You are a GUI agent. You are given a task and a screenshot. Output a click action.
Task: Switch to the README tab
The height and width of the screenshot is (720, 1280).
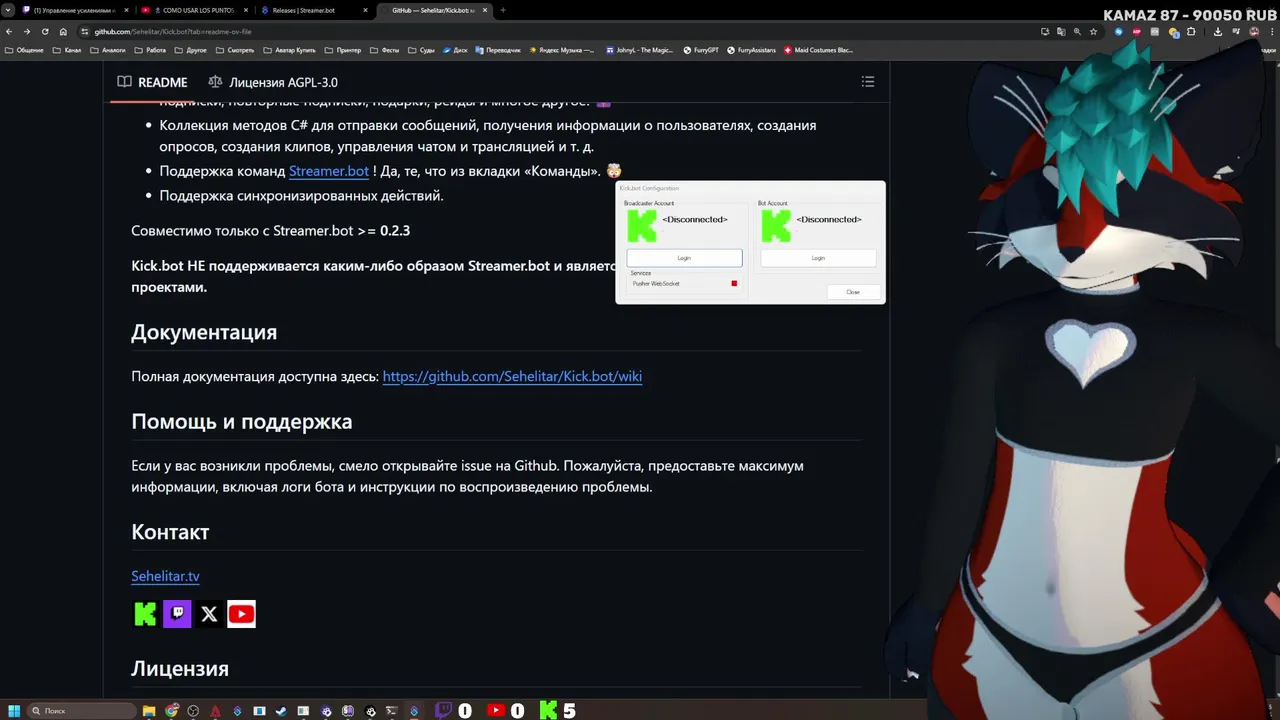click(x=152, y=82)
